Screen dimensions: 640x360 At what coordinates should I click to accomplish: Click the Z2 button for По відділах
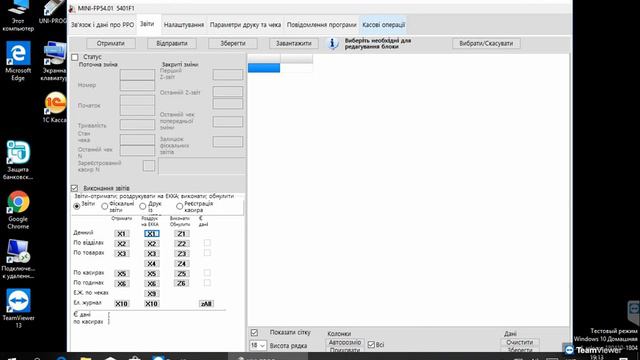(x=182, y=244)
